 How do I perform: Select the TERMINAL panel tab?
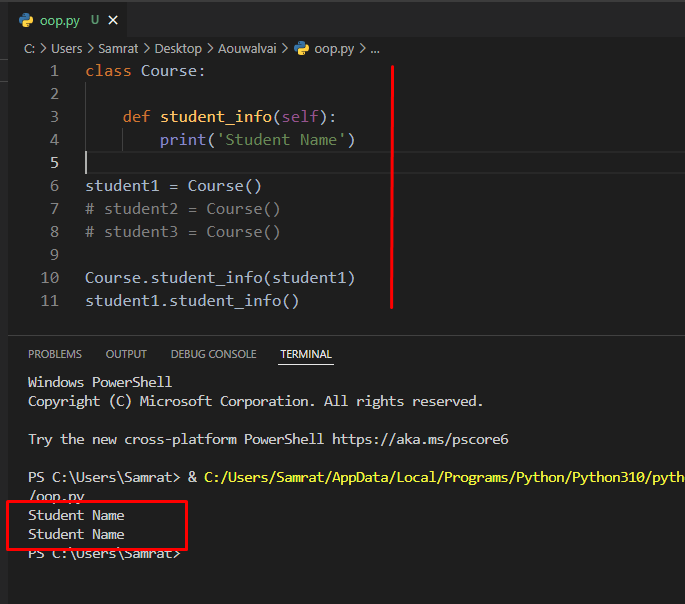pyautogui.click(x=306, y=354)
